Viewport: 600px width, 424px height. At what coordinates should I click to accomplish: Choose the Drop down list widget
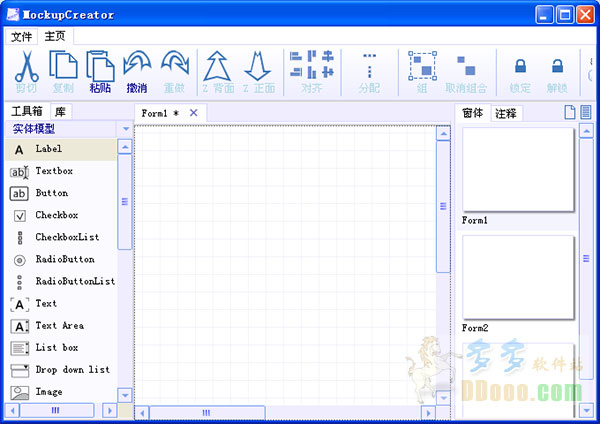(61, 370)
